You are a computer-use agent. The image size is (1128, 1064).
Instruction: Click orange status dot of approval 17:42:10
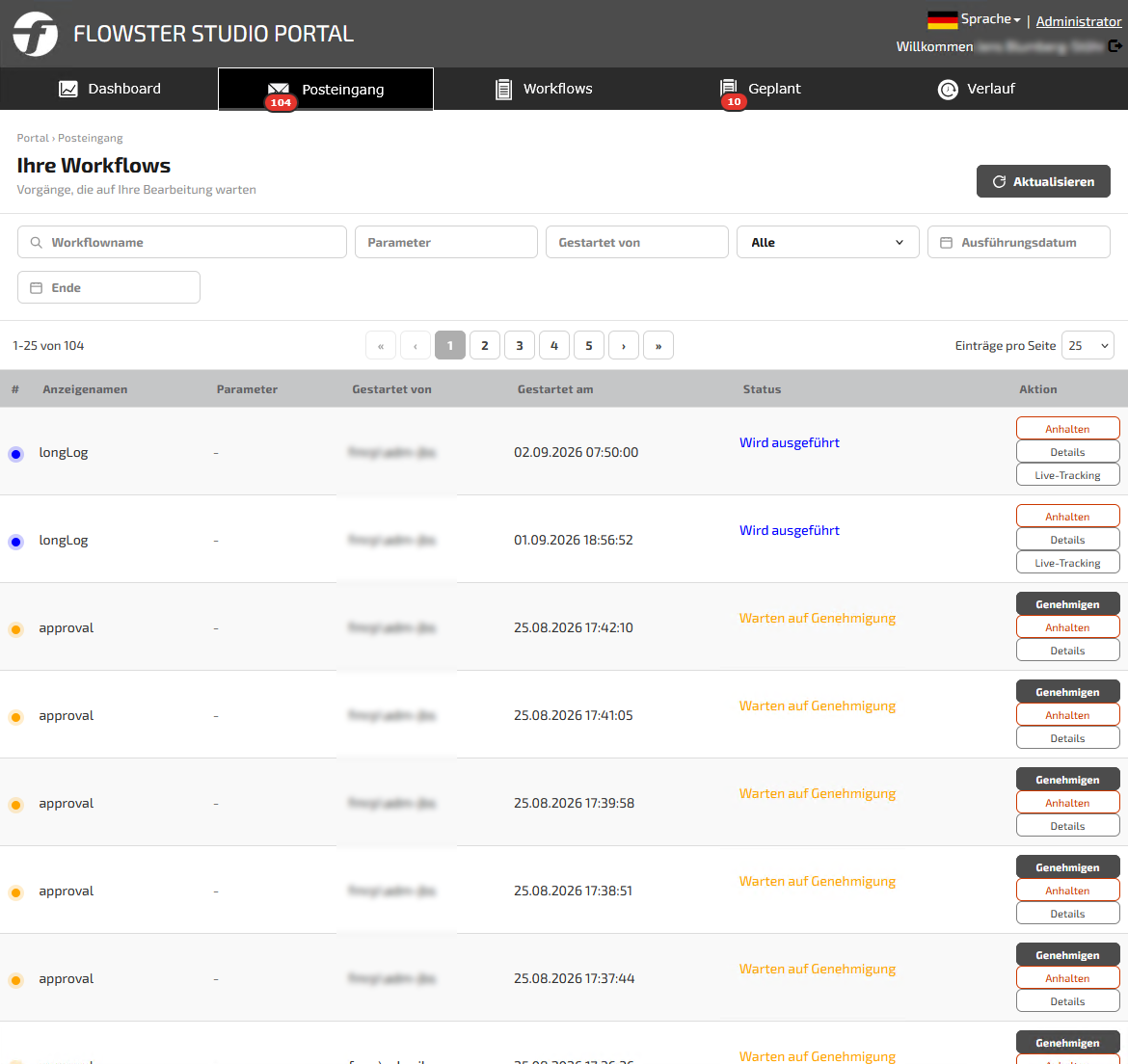click(x=15, y=629)
